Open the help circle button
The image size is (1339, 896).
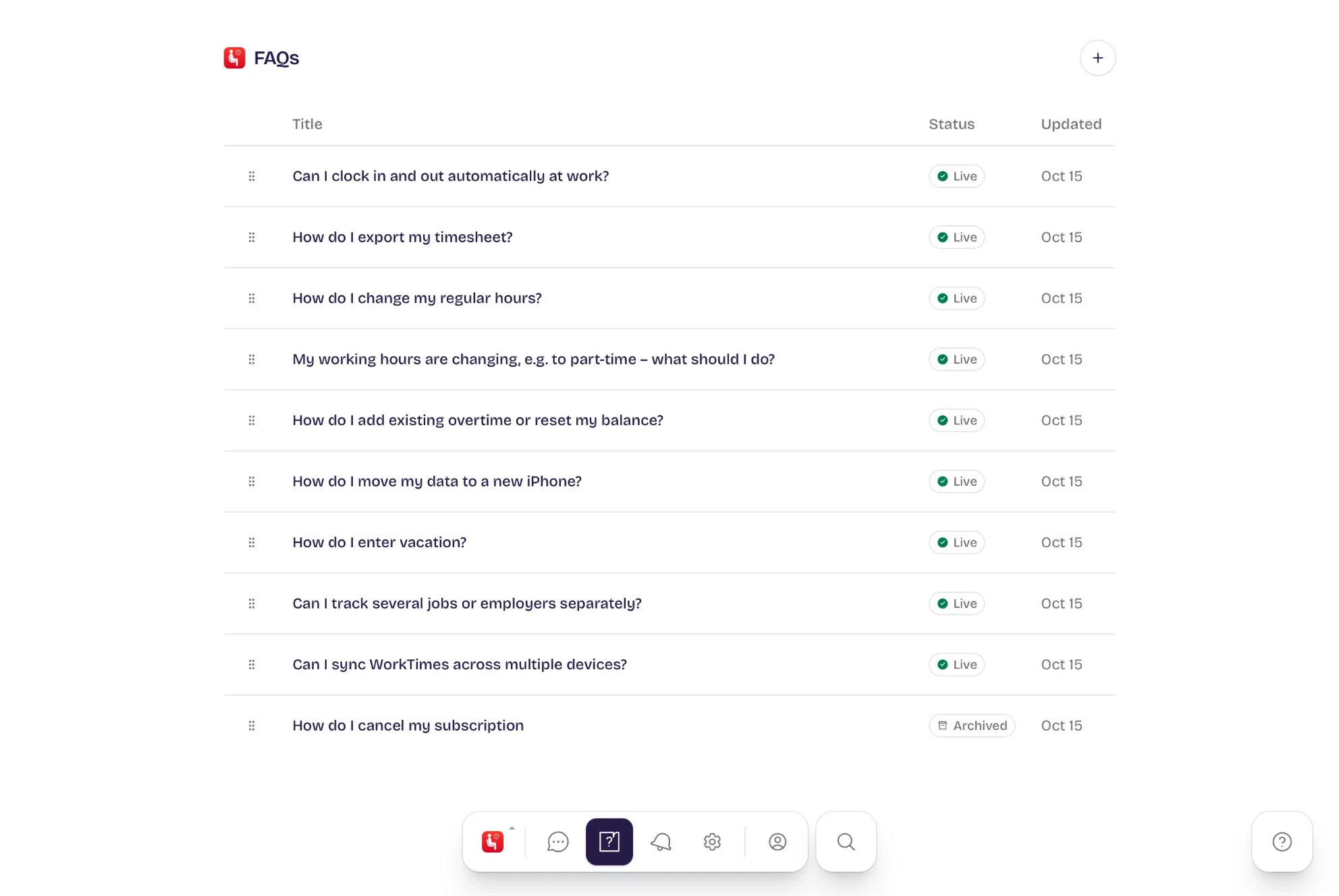point(1282,841)
